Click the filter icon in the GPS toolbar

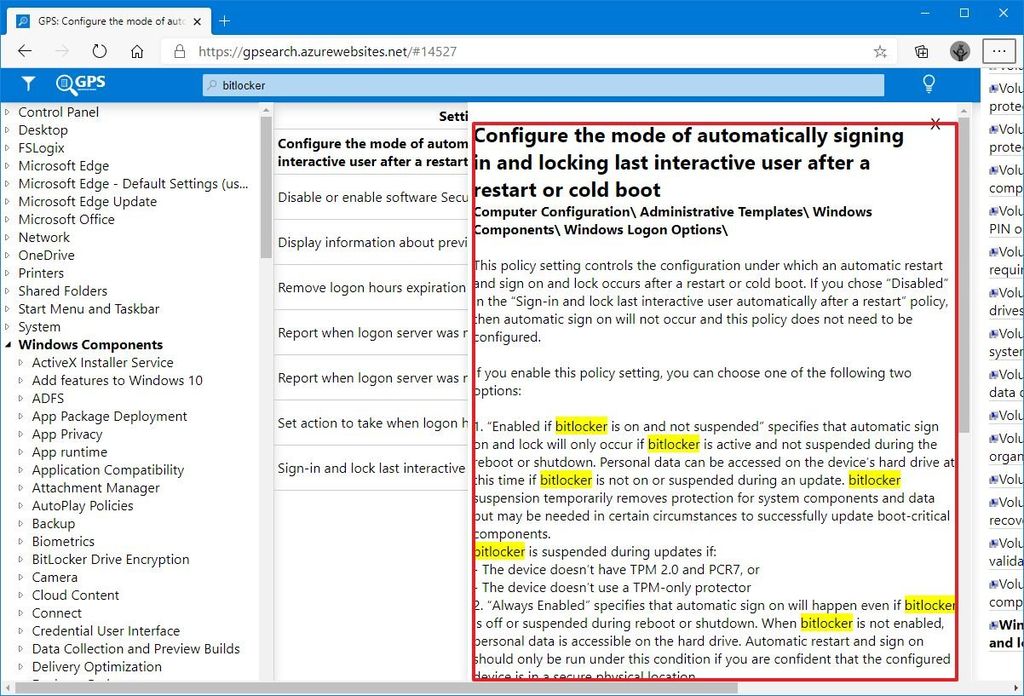pos(27,84)
